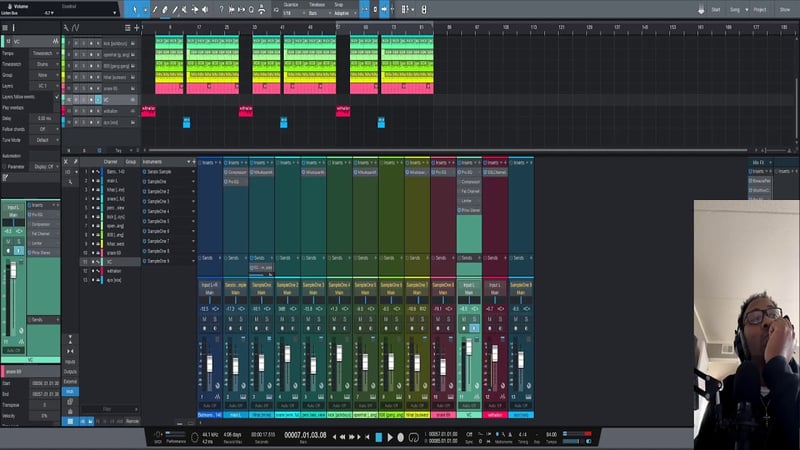Solo the Input L+R mixer channel
This screenshot has height=450, width=800.
(215, 321)
